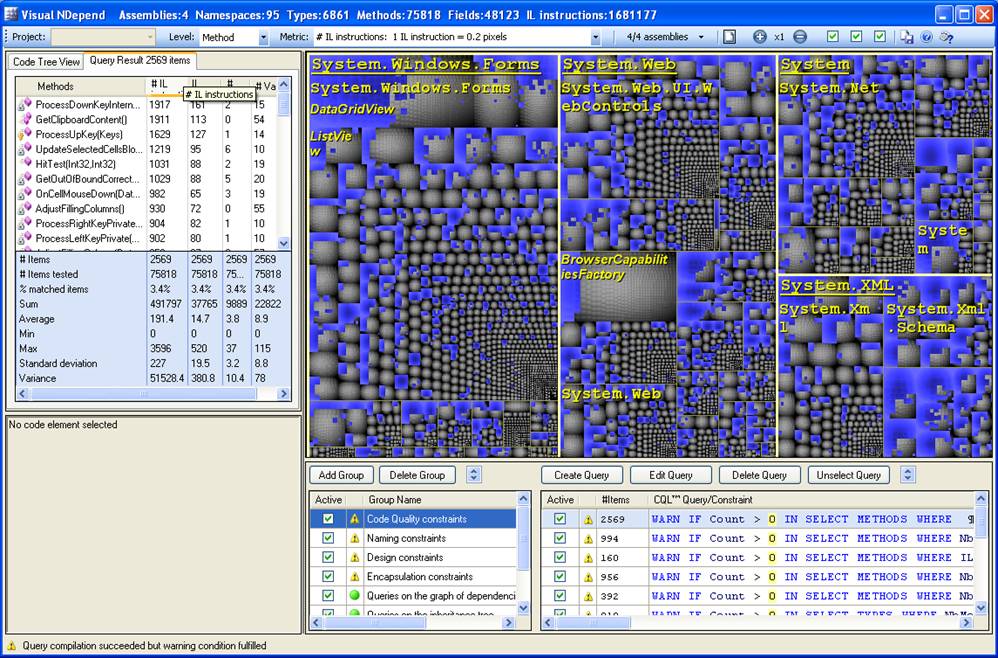This screenshot has height=658, width=998.
Task: Uncheck Active box for Code Quality constraints
Action: click(328, 519)
